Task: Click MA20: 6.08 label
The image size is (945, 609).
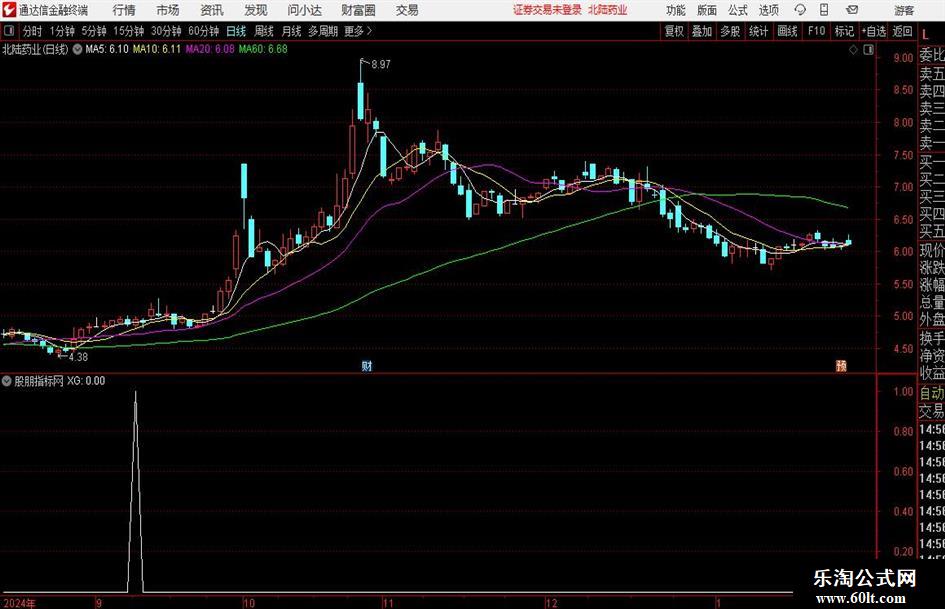Action: click(210, 49)
